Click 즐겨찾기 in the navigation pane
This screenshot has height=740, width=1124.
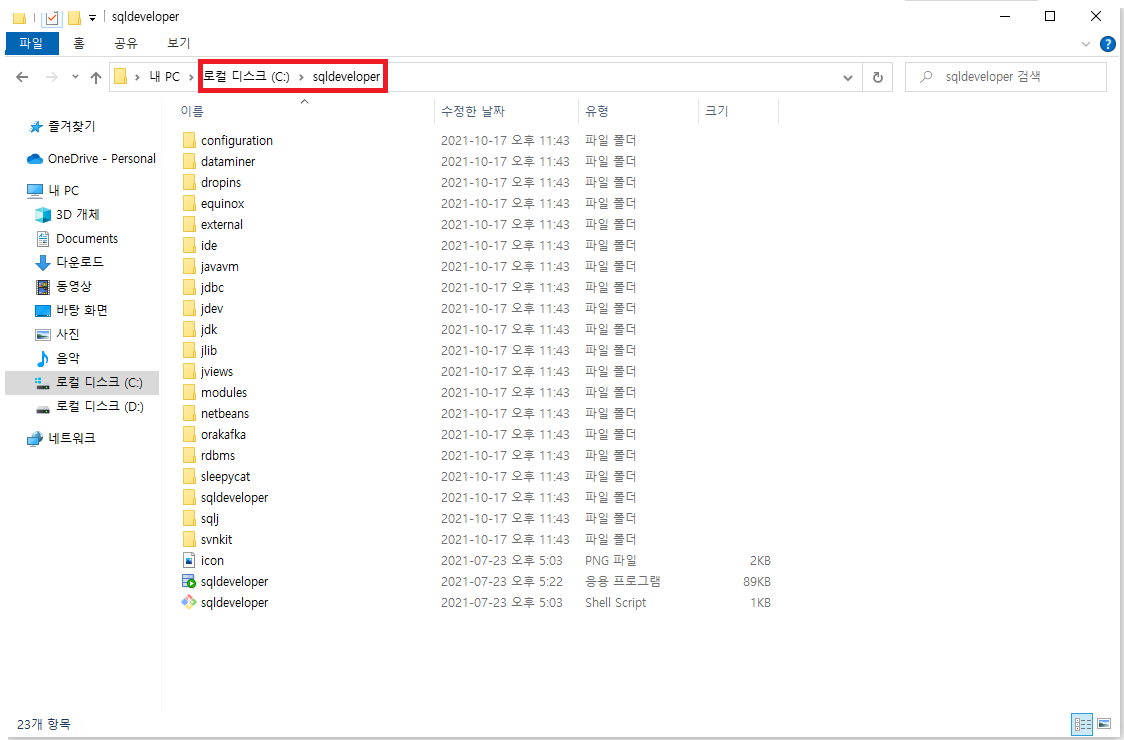point(61,127)
